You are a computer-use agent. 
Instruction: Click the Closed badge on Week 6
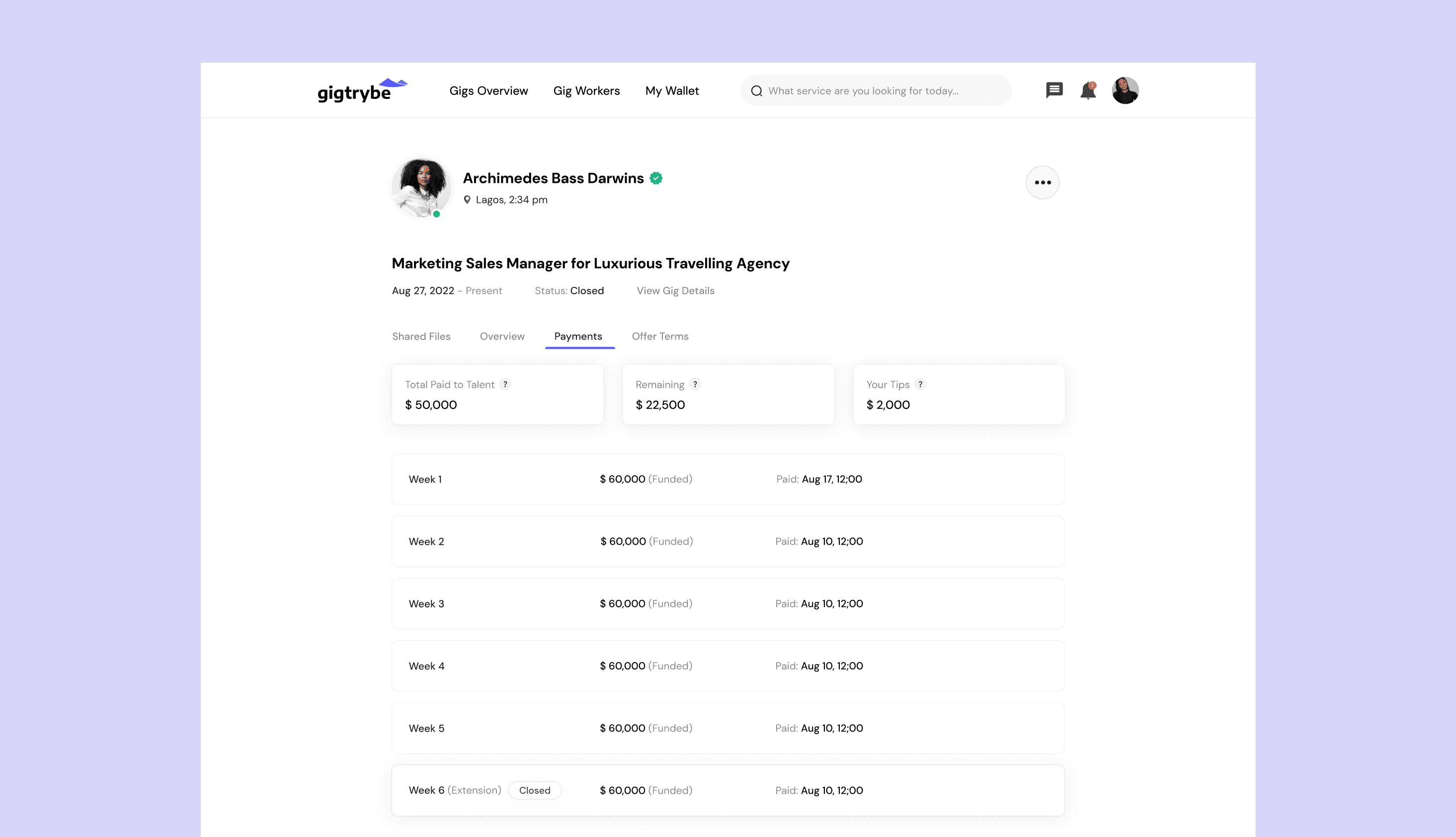tap(534, 790)
